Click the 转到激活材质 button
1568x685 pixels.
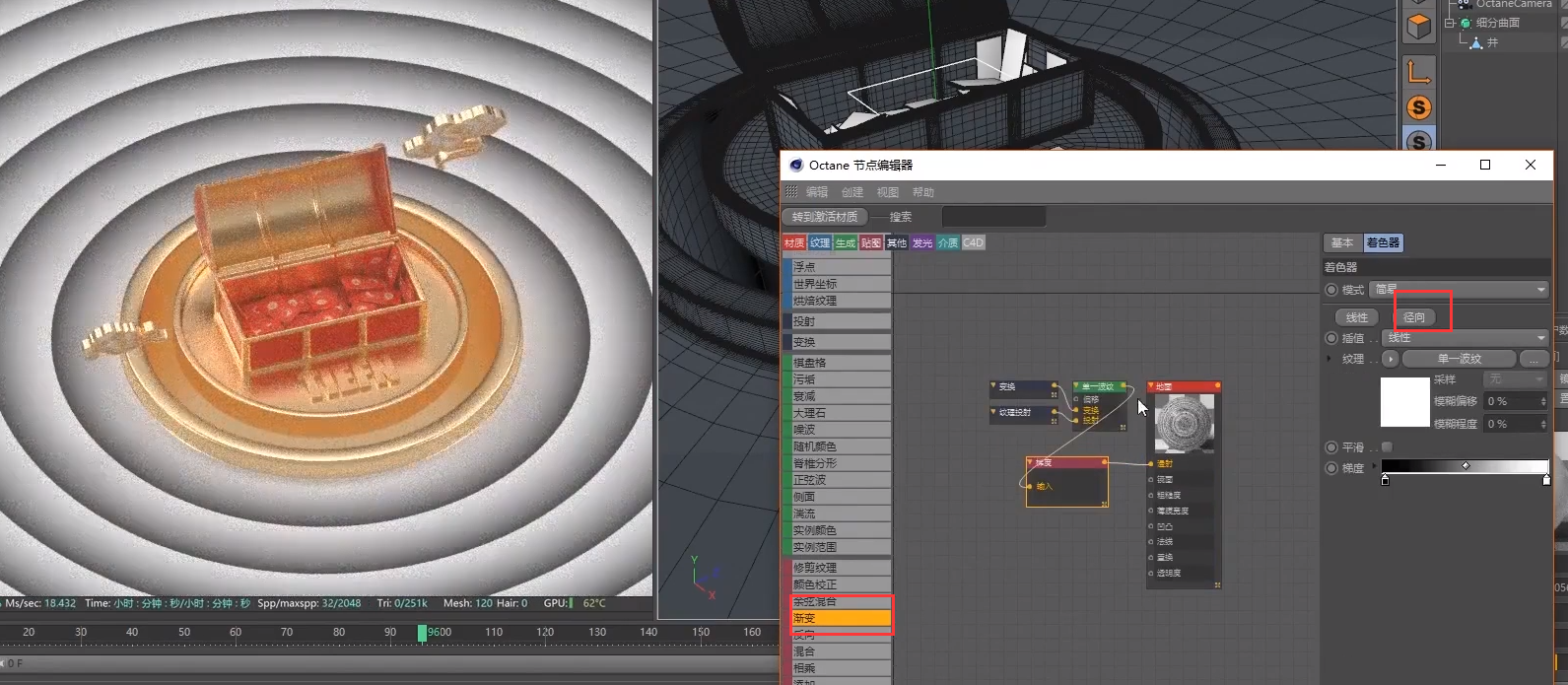[x=826, y=217]
